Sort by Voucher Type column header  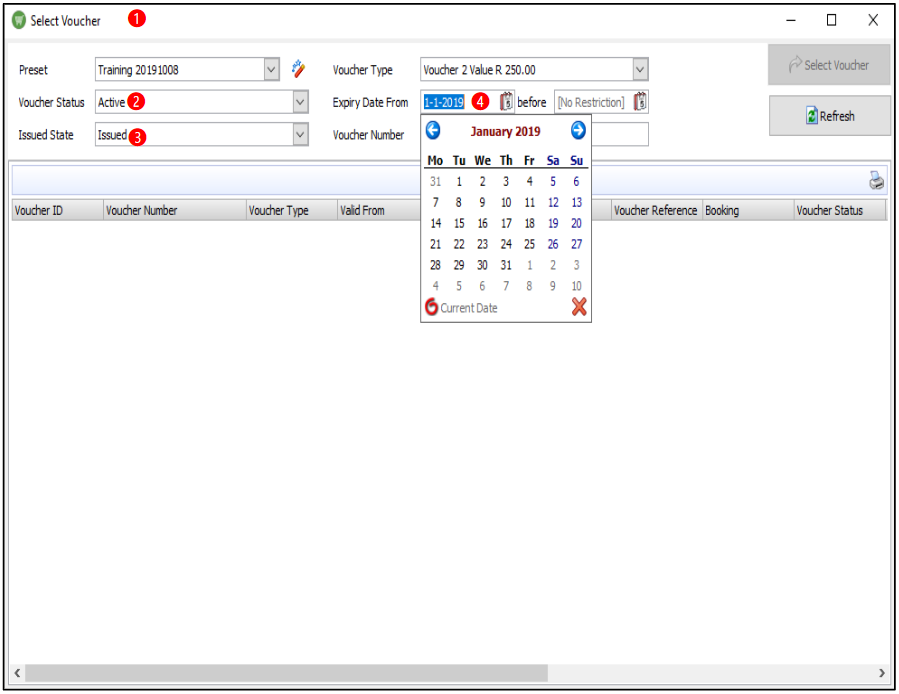point(292,210)
